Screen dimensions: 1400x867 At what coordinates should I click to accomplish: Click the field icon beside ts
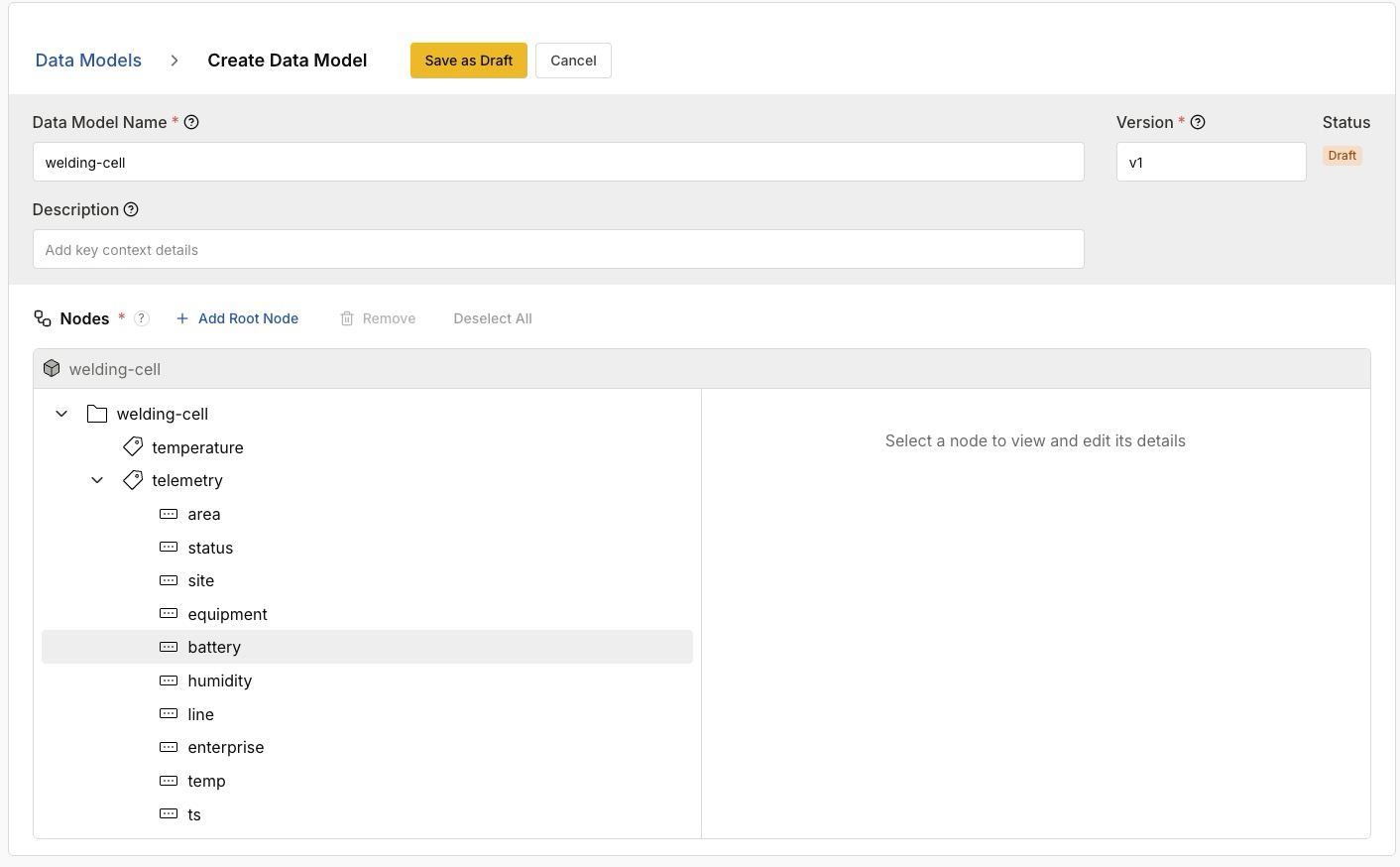click(169, 814)
